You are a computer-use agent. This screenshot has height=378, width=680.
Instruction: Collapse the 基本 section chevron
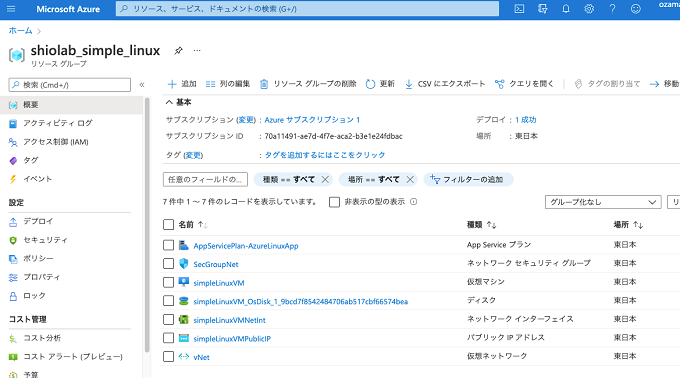[x=169, y=102]
